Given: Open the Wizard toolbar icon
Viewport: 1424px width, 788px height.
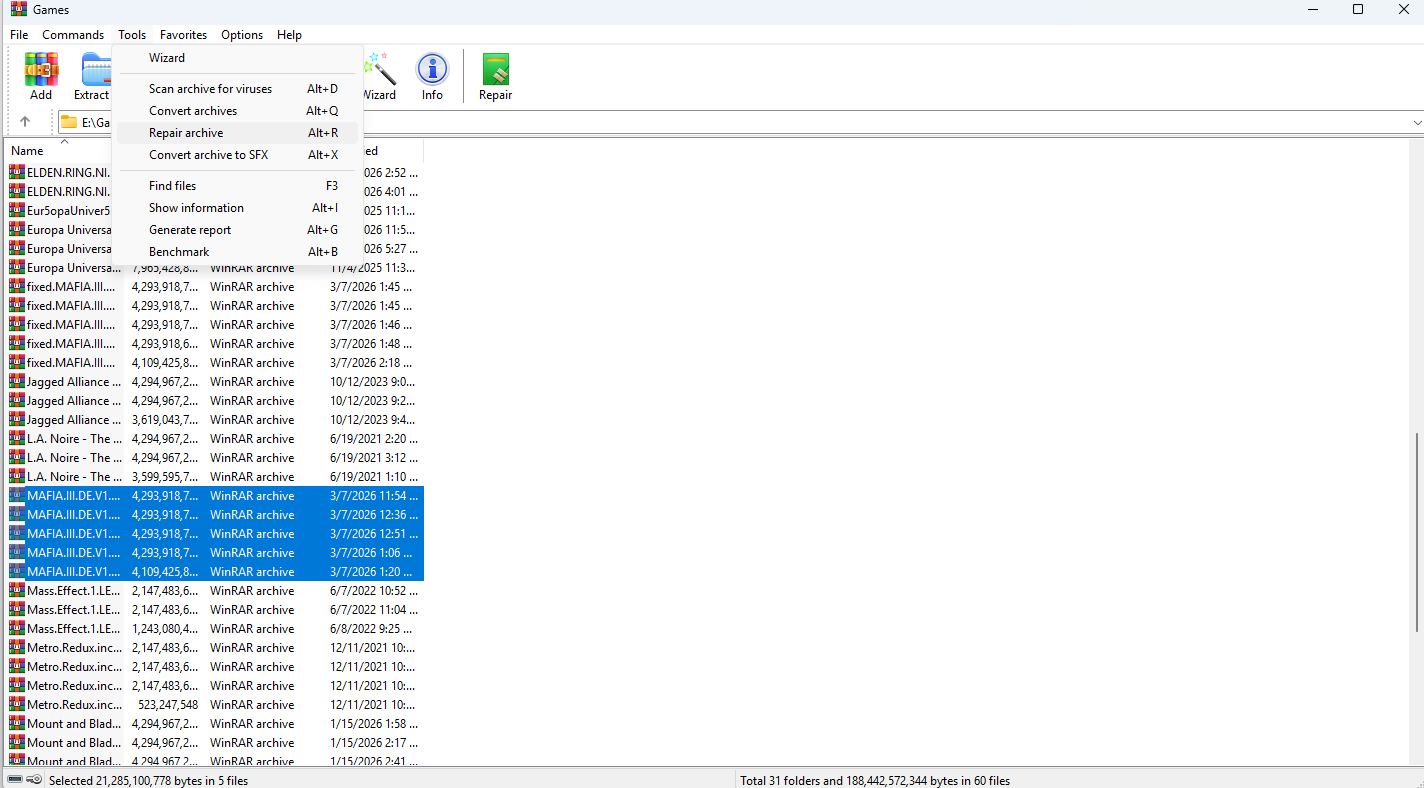Looking at the screenshot, I should [379, 70].
